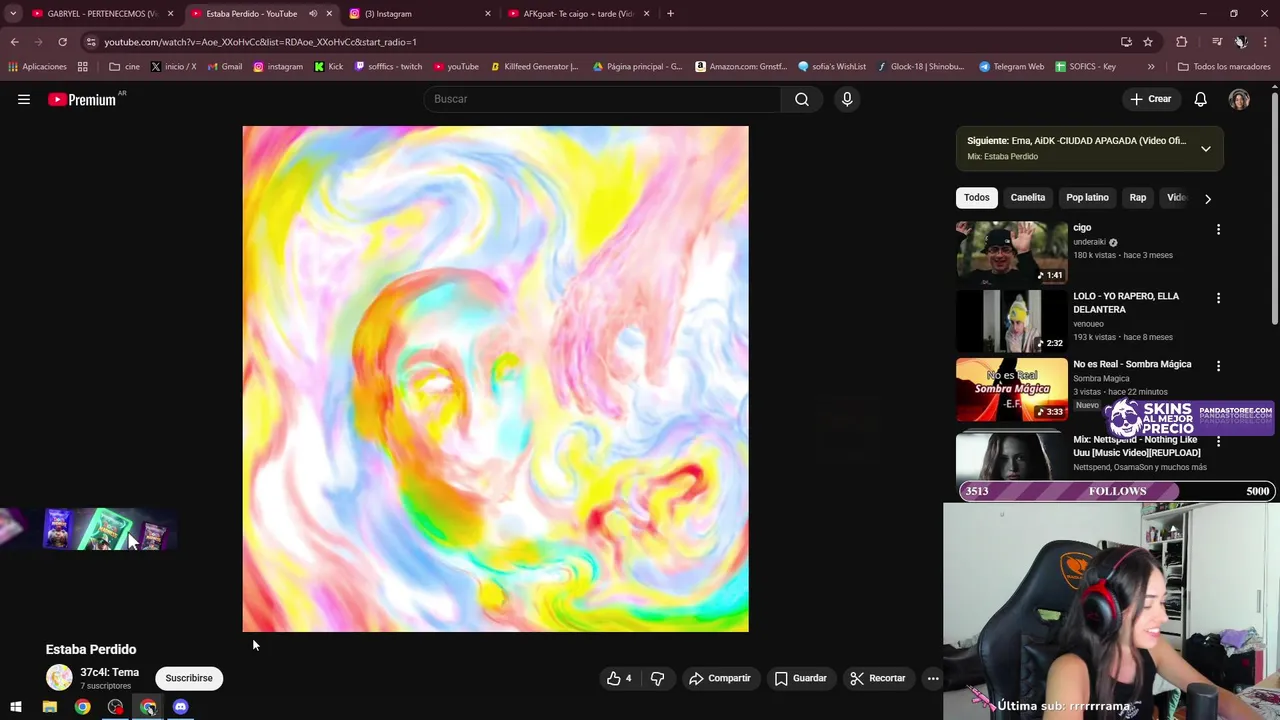Open the Todos los marcadores folder
The height and width of the screenshot is (720, 1280).
(1224, 67)
